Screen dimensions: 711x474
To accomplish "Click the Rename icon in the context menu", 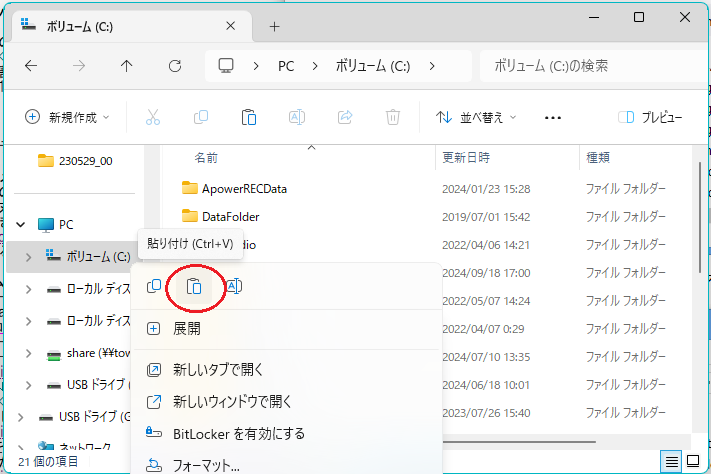I will (x=234, y=287).
